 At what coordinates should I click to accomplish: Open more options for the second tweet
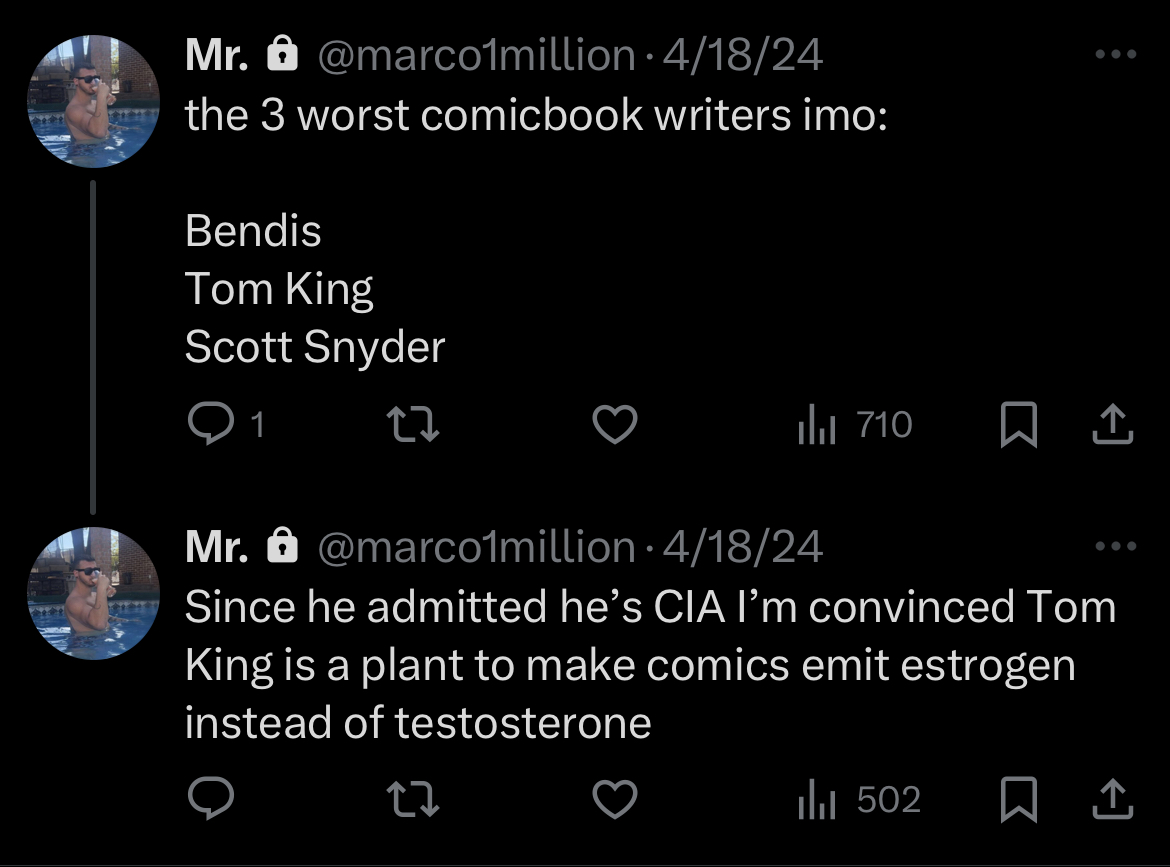[x=1116, y=546]
